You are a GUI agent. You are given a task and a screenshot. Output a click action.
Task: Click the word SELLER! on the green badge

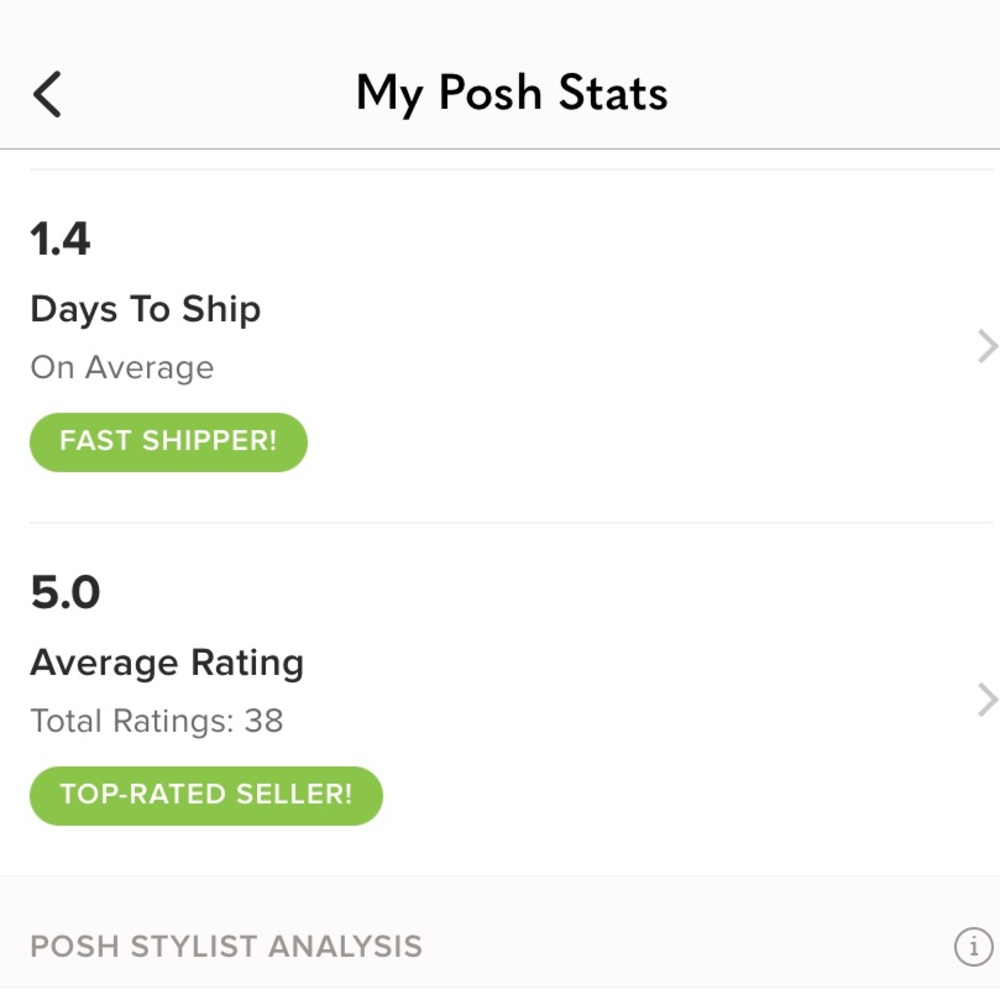click(x=294, y=795)
